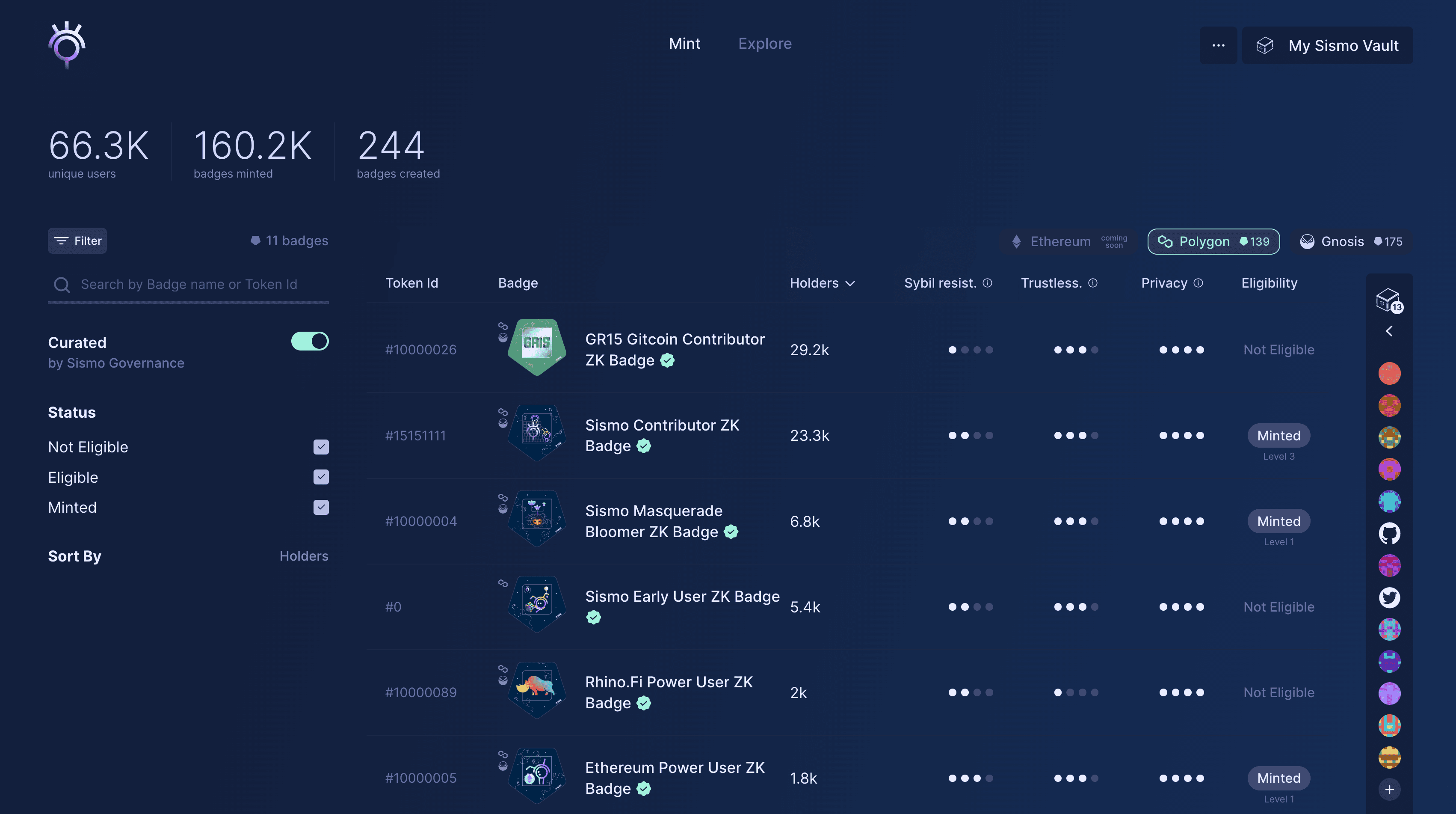Switch to the Mint tab
The image size is (1456, 814).
[684, 44]
